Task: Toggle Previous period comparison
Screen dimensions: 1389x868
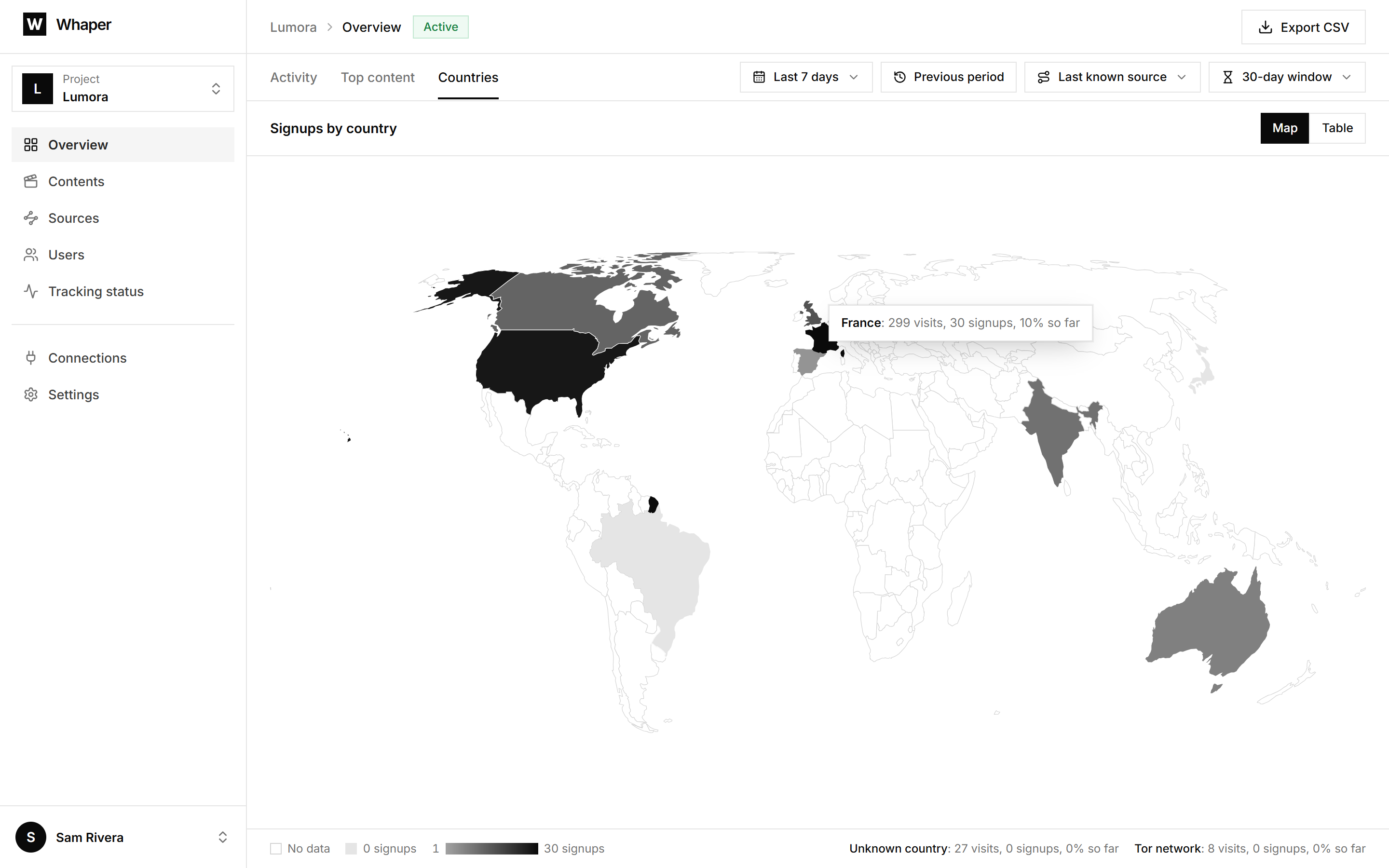Action: [x=948, y=77]
